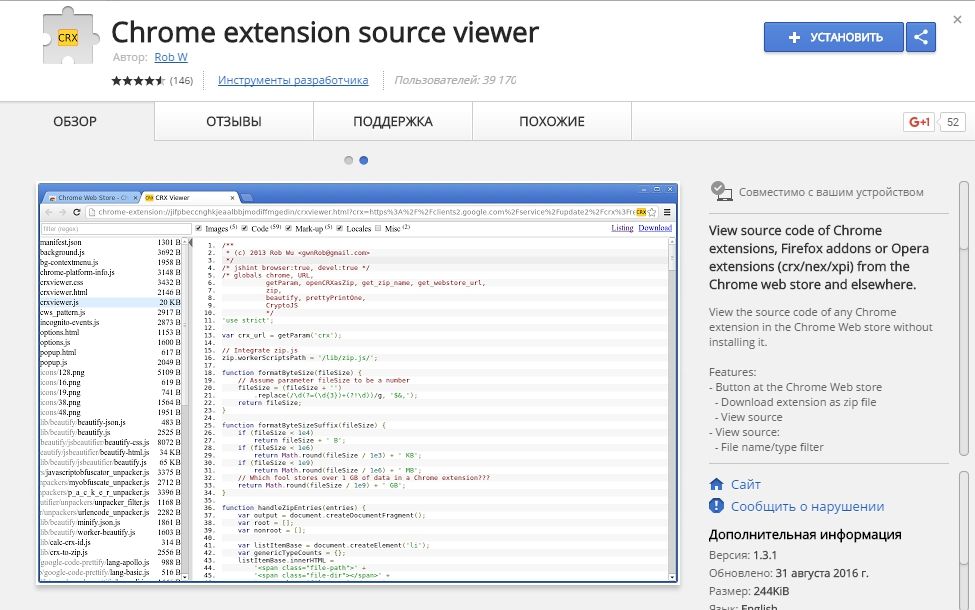Switch to the ОБЗОР tab
This screenshot has width=975, height=610.
75,121
